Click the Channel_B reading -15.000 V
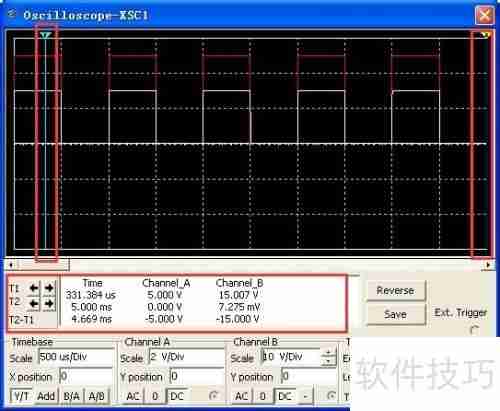 click(x=238, y=319)
